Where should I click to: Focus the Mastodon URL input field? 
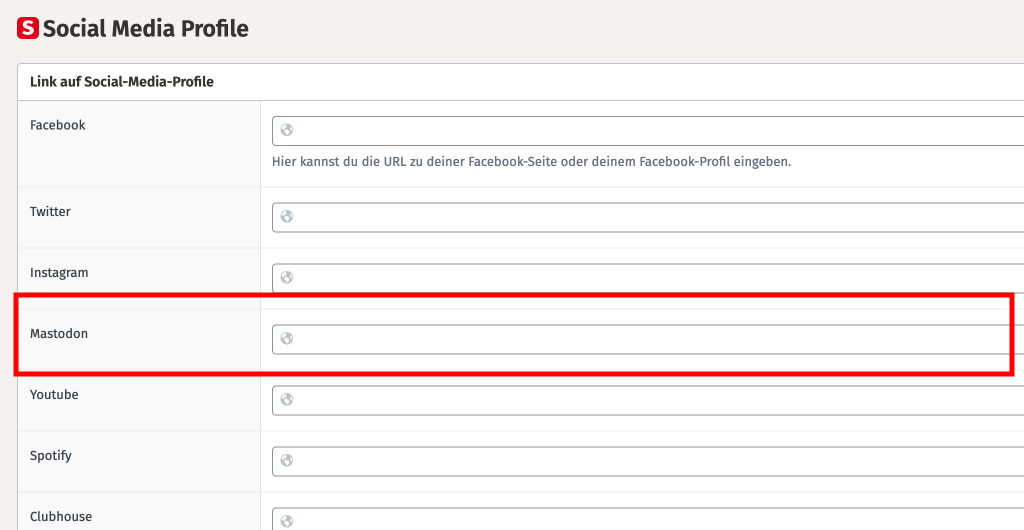[650, 339]
